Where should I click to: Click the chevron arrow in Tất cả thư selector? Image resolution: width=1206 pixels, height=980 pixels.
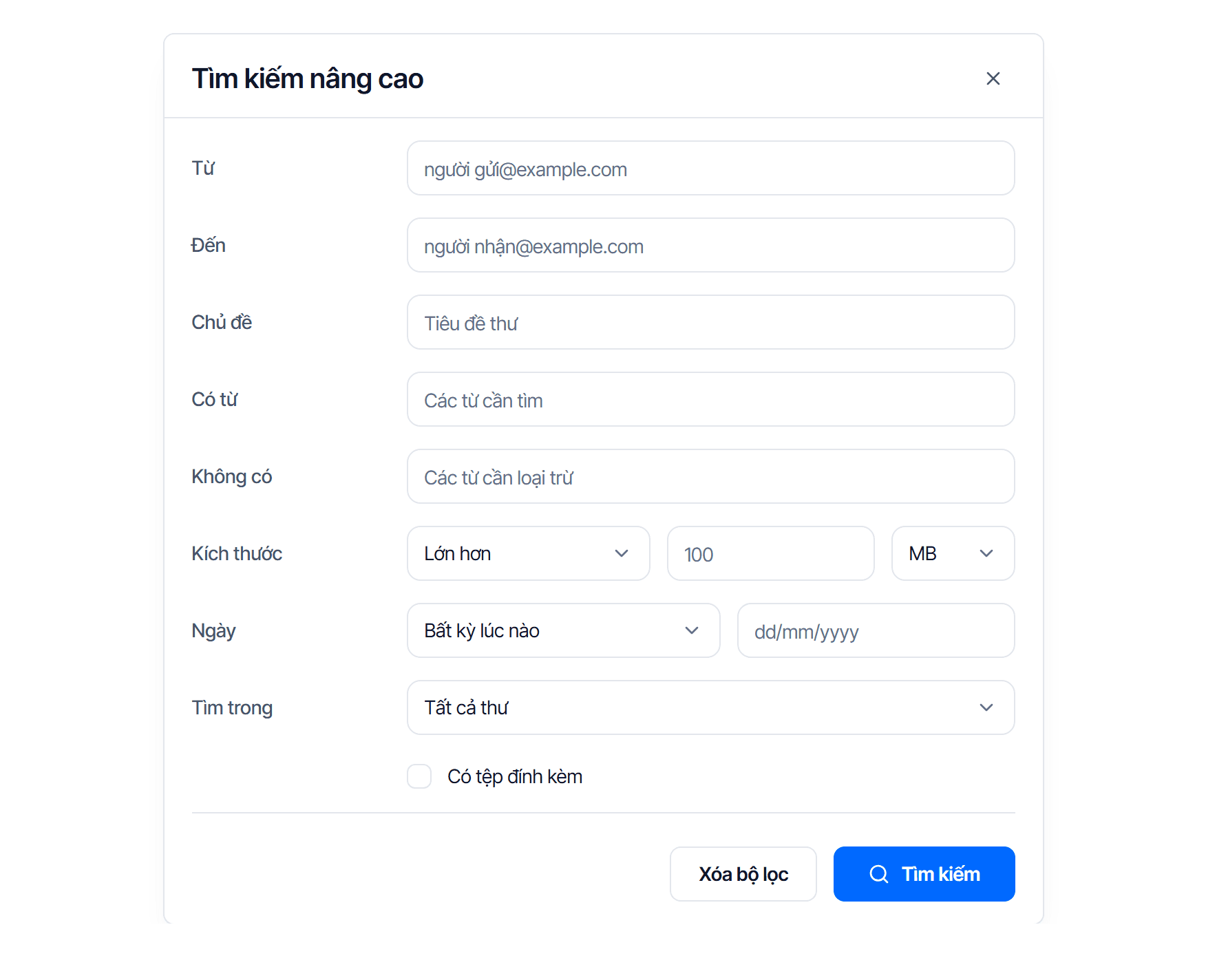(986, 707)
